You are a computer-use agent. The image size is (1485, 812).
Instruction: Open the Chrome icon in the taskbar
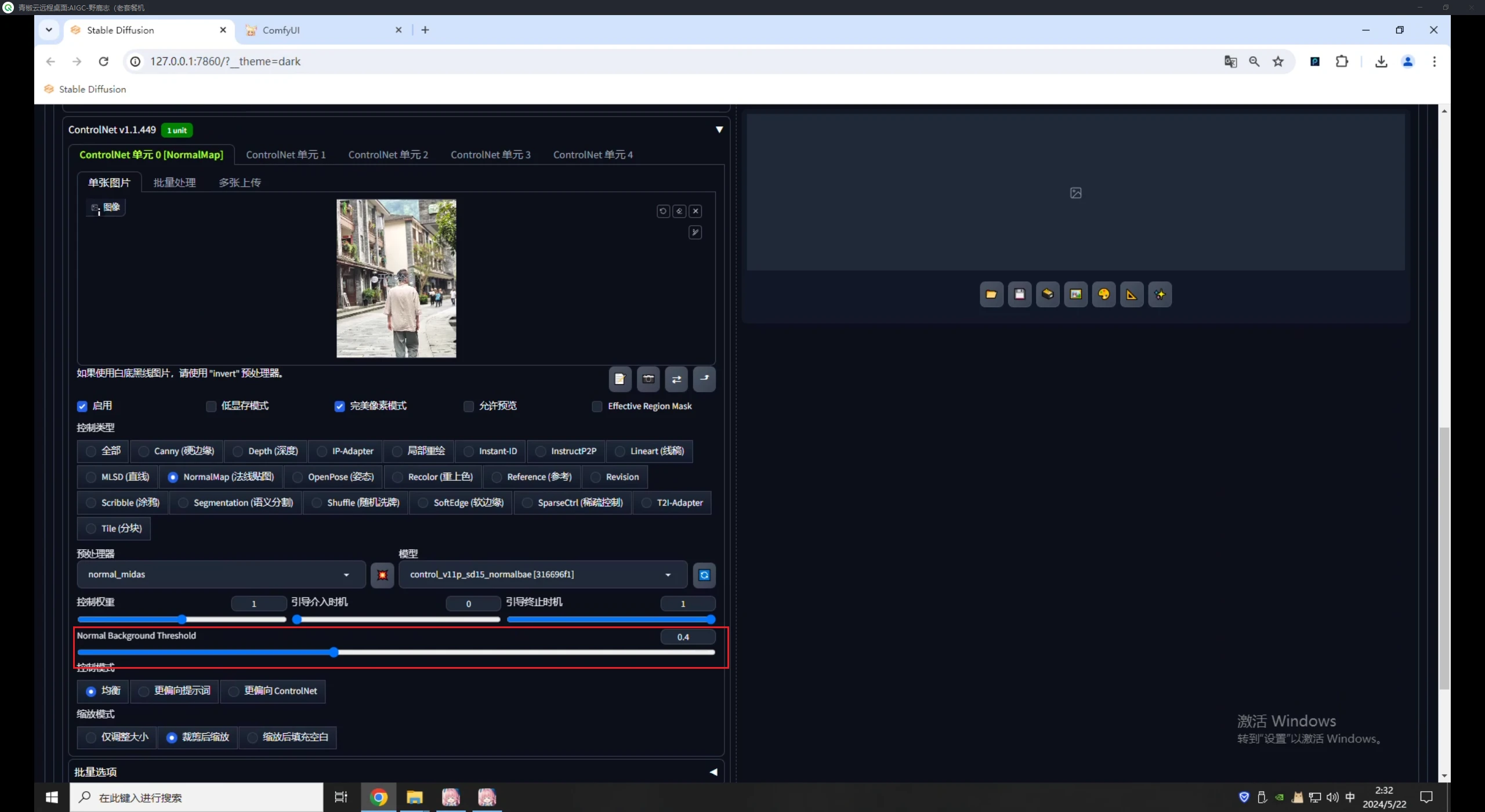pyautogui.click(x=379, y=797)
